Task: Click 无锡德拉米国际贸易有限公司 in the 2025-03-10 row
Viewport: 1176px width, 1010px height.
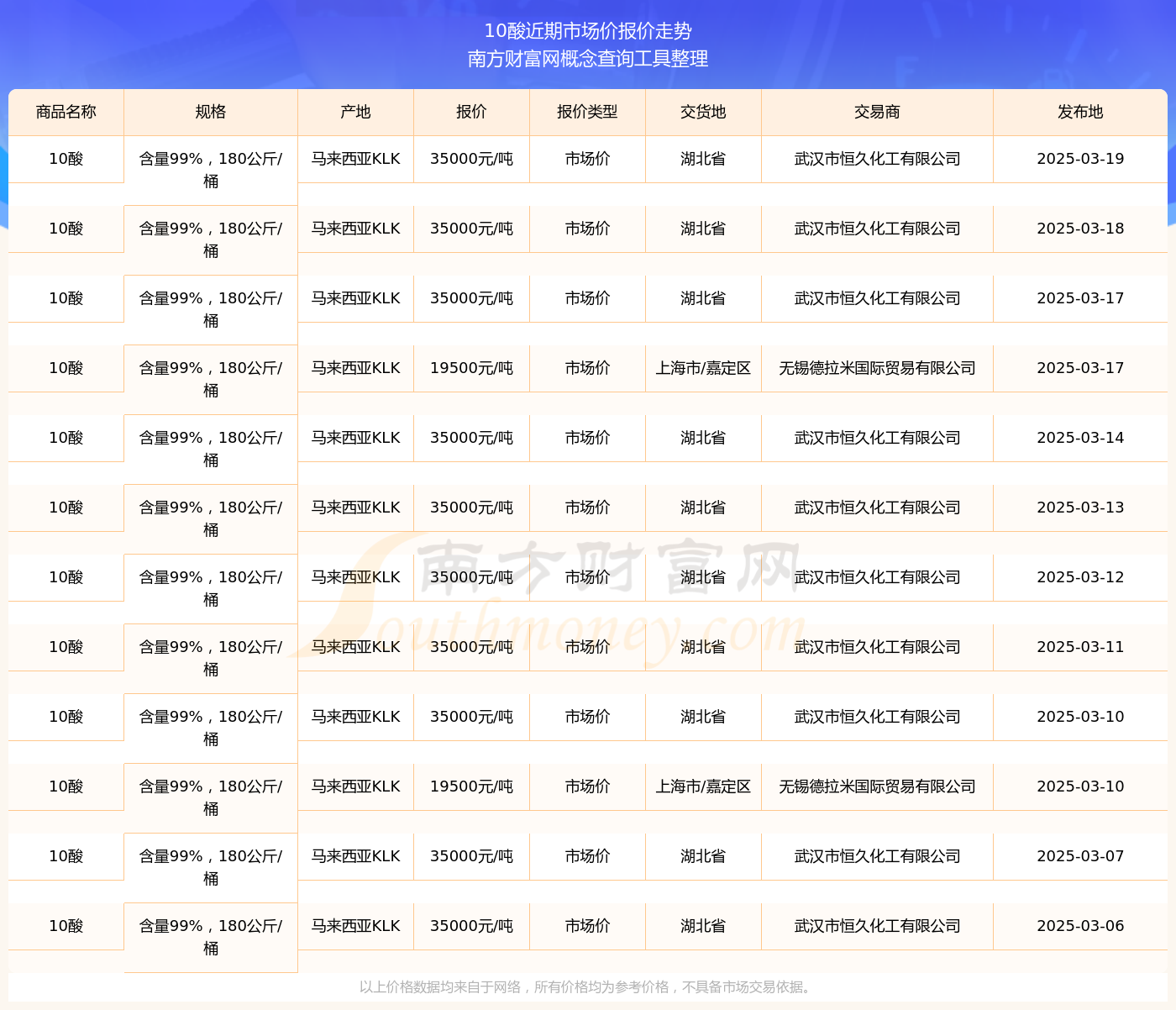Action: point(877,786)
